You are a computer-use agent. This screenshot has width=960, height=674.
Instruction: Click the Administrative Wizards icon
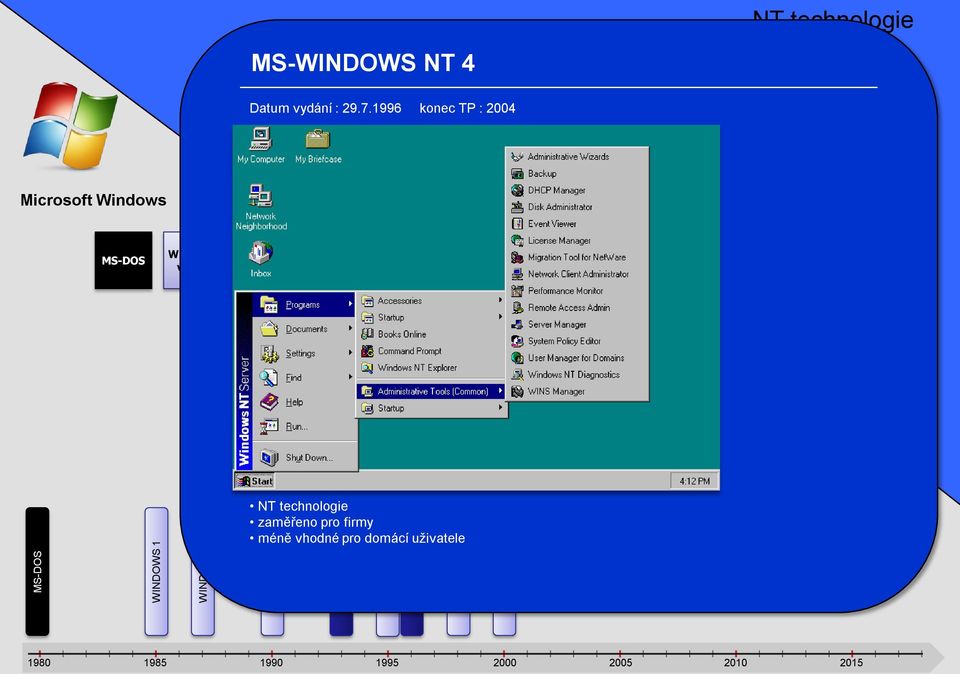(x=517, y=157)
